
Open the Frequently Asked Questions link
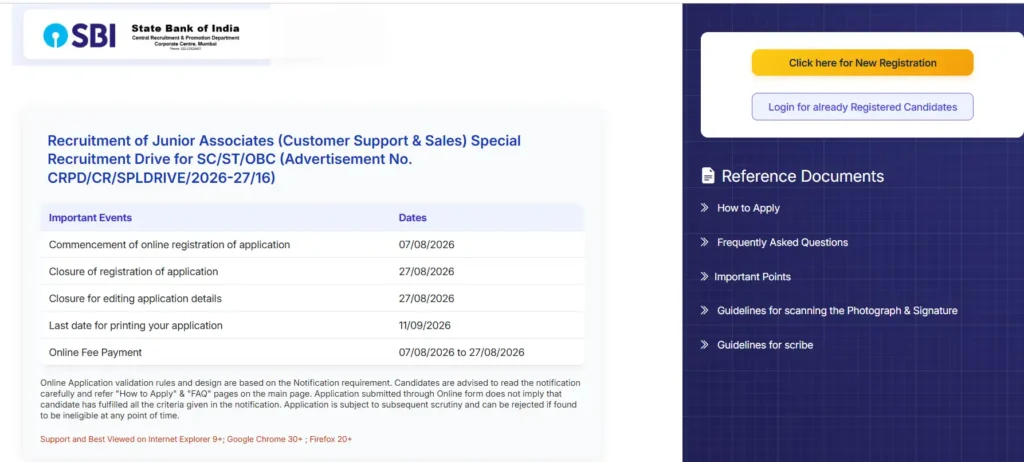[x=782, y=242]
